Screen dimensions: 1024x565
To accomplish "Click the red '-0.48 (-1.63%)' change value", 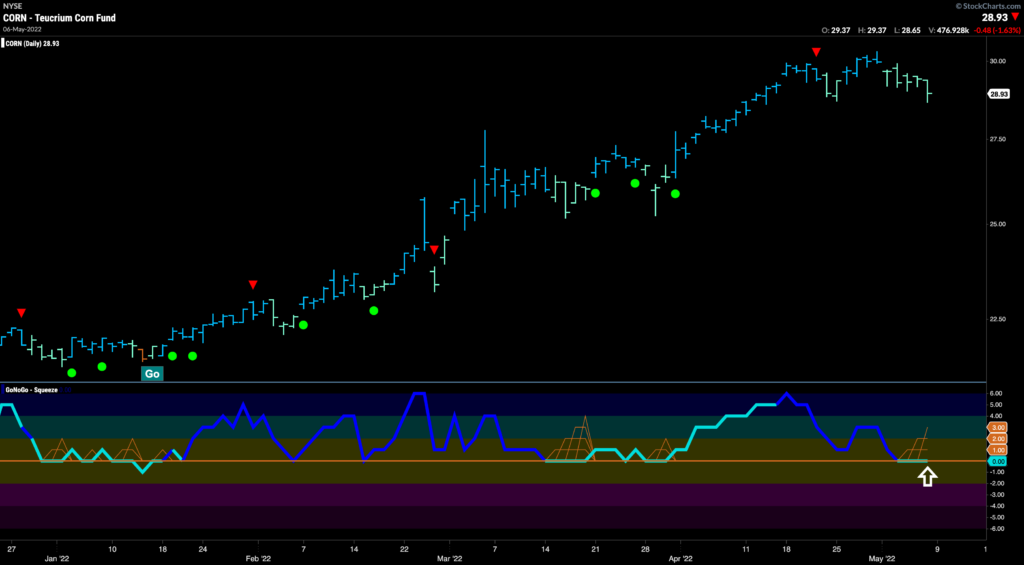I will [x=998, y=29].
